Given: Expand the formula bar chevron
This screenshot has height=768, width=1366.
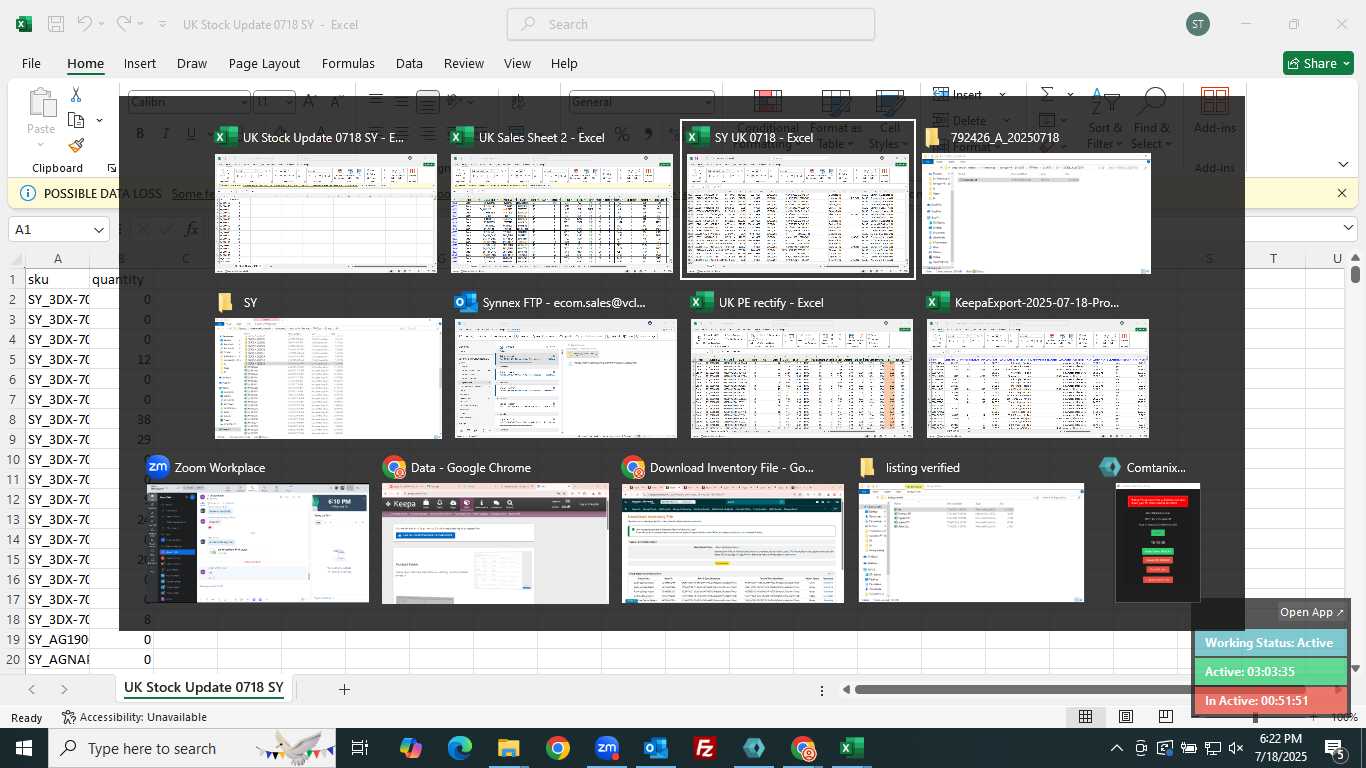Looking at the screenshot, I should (x=1348, y=229).
